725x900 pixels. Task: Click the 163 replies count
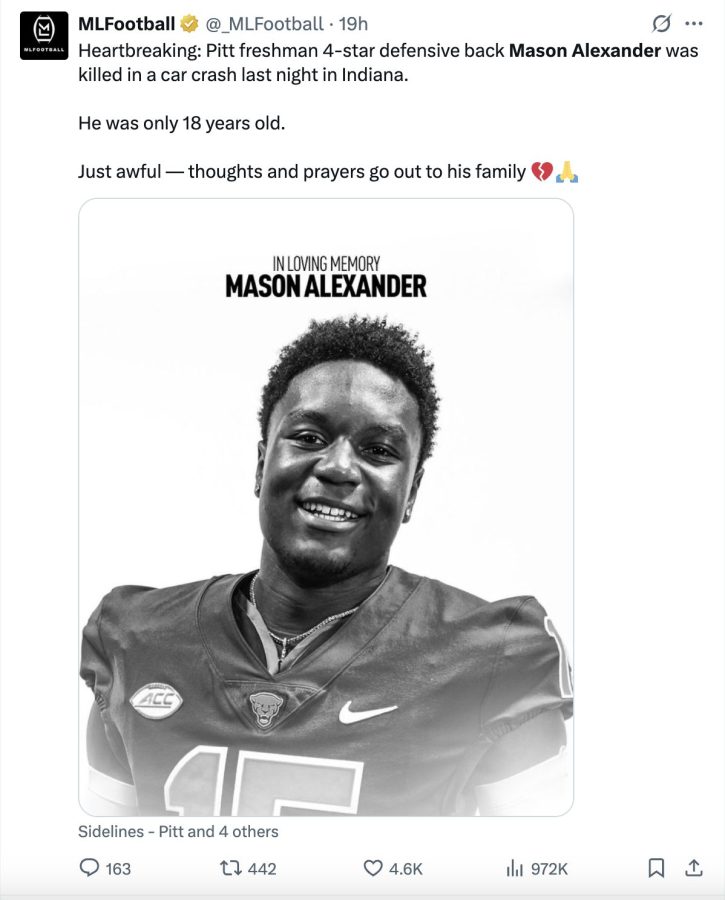(x=118, y=868)
